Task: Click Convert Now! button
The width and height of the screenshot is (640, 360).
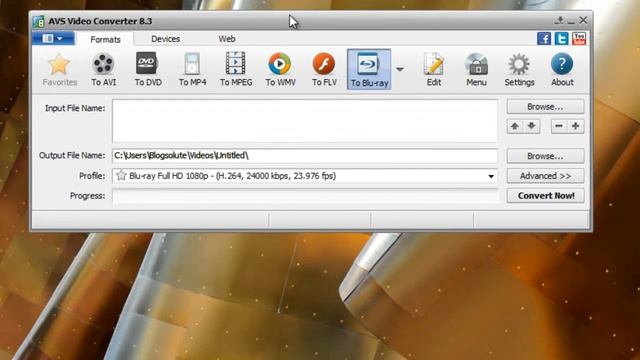Action: (x=545, y=196)
